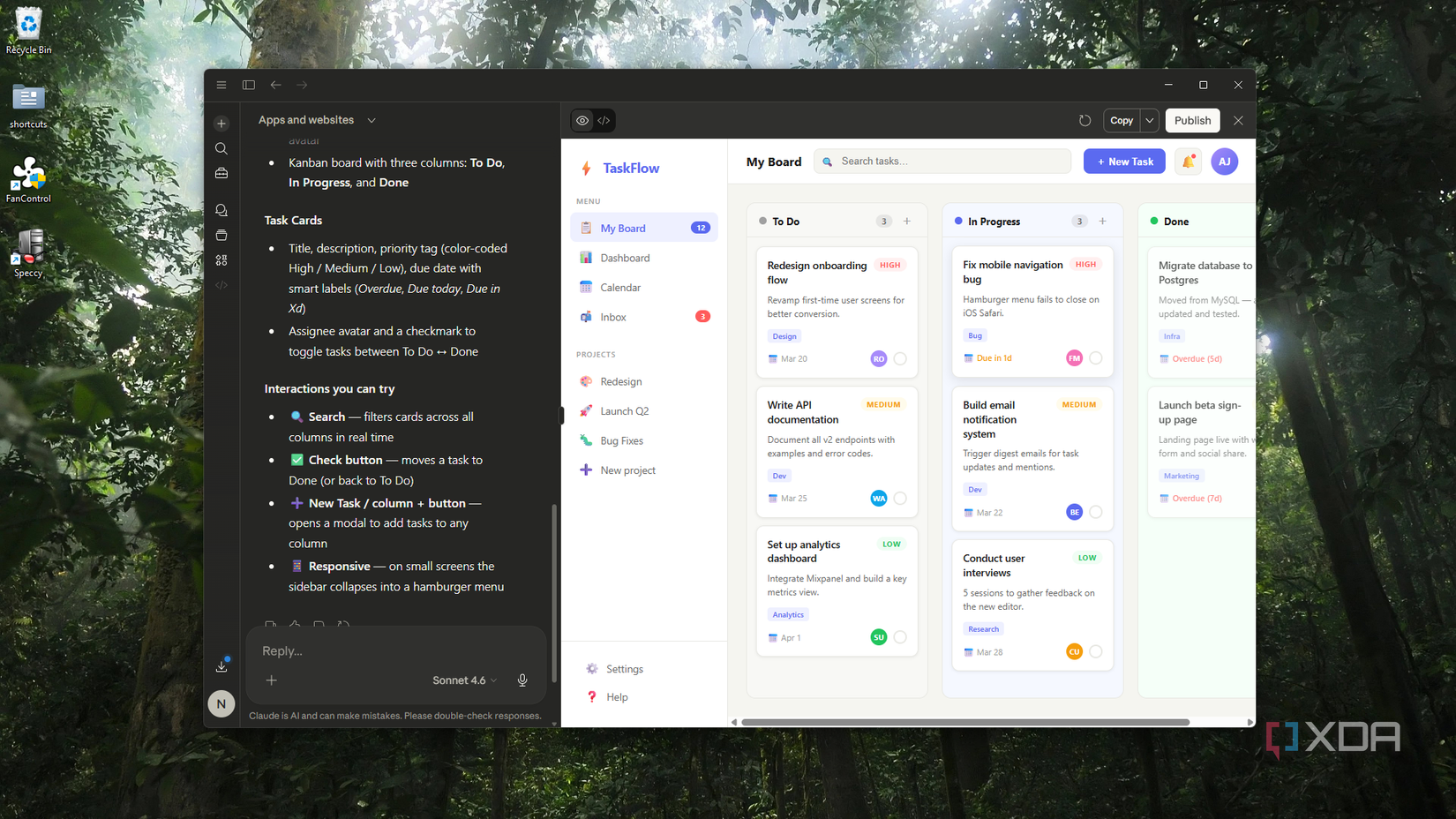Open the chats bubble icon in the left rail
The image size is (1456, 819).
221,210
